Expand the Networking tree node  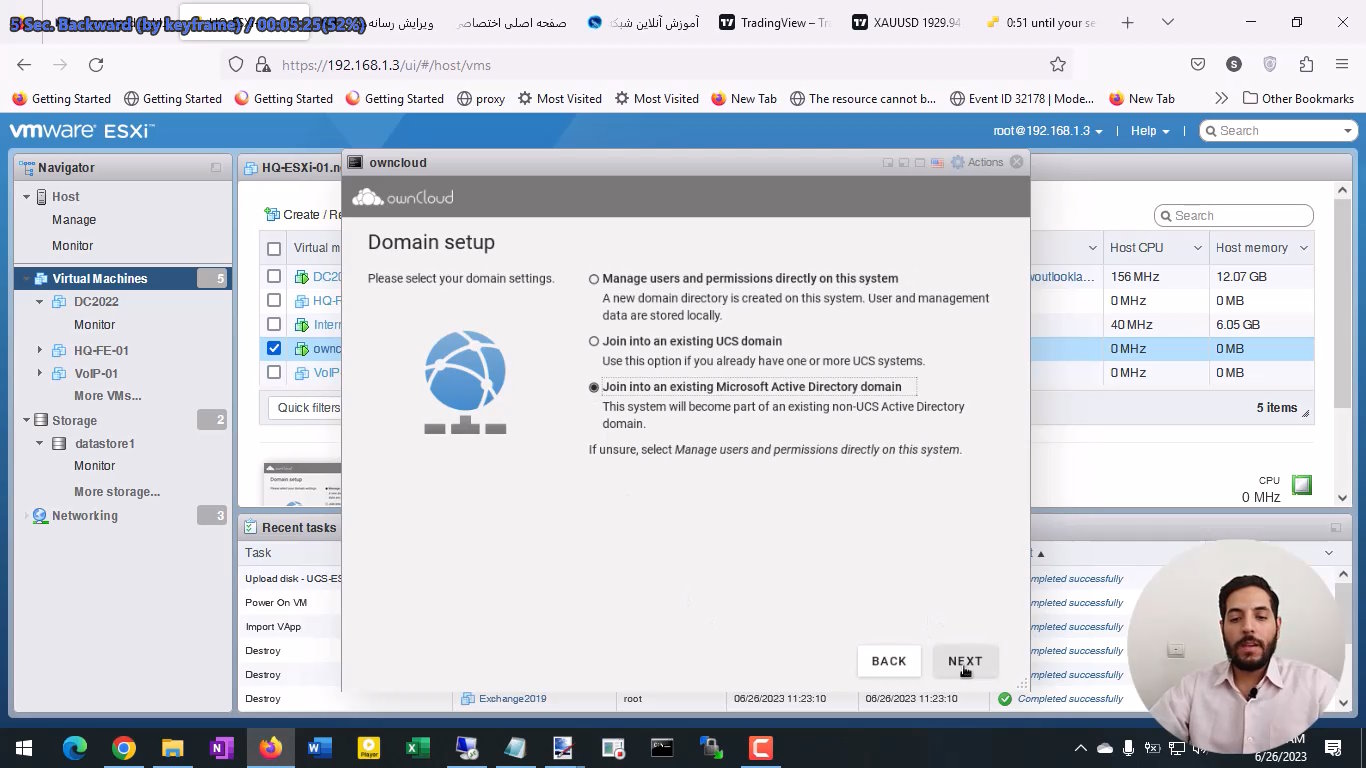tap(27, 516)
